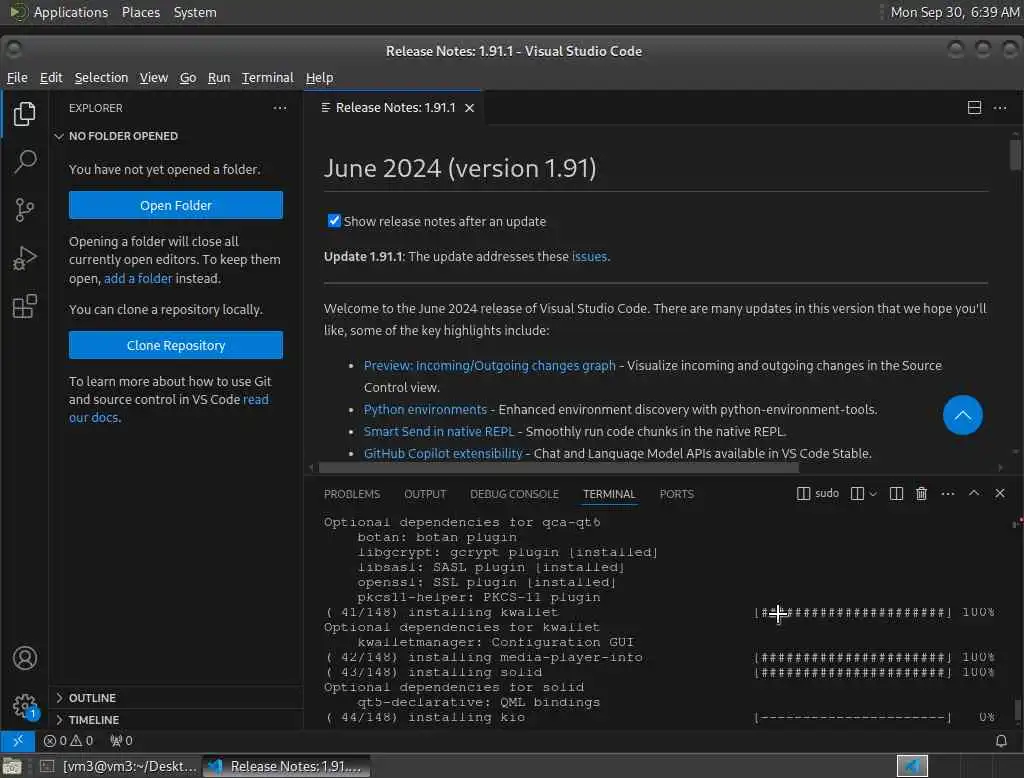Image resolution: width=1024 pixels, height=778 pixels.
Task: Click the show desktop icon in taskbar
Action: (12, 766)
